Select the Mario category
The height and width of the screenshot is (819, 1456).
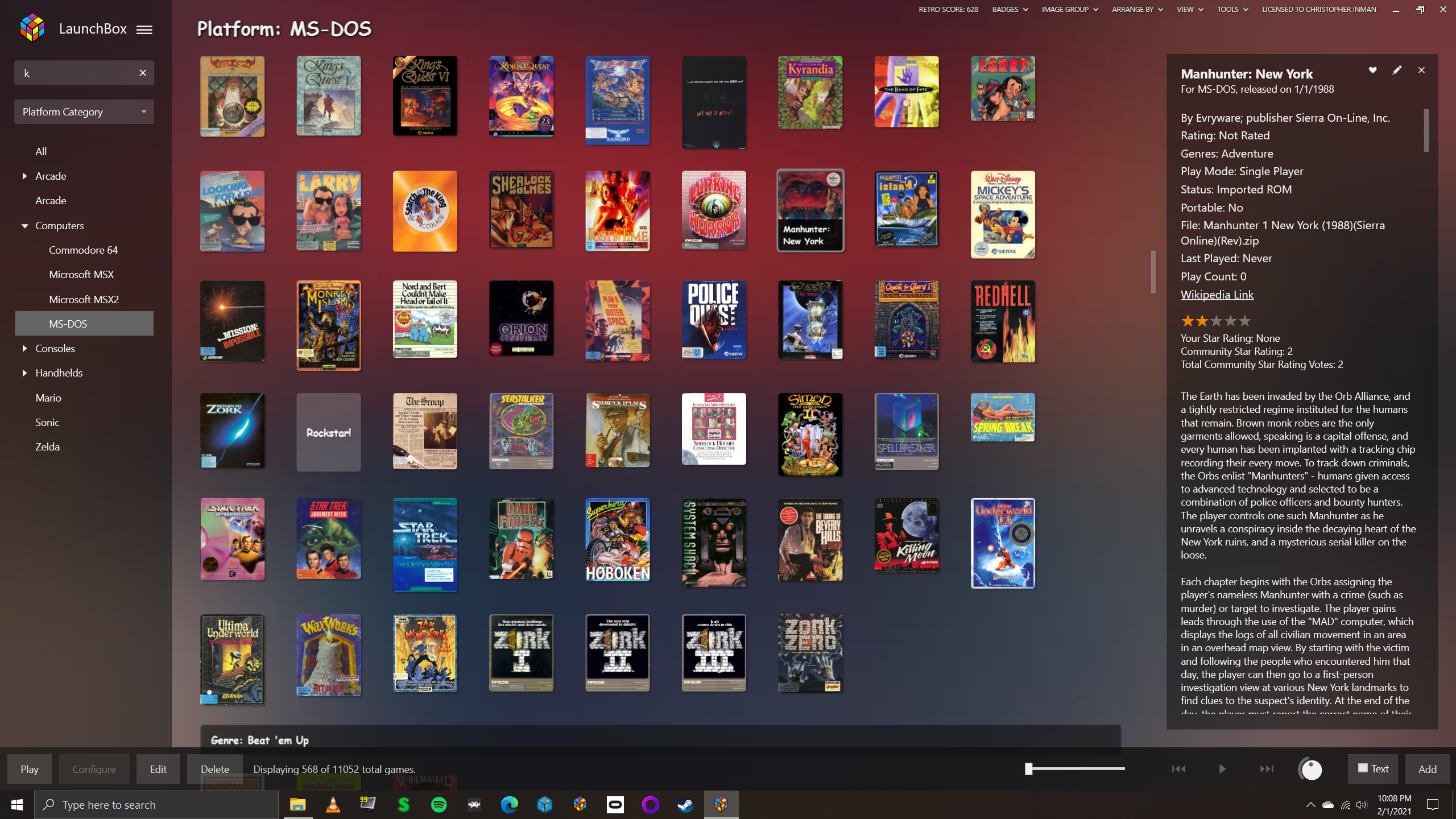click(48, 398)
